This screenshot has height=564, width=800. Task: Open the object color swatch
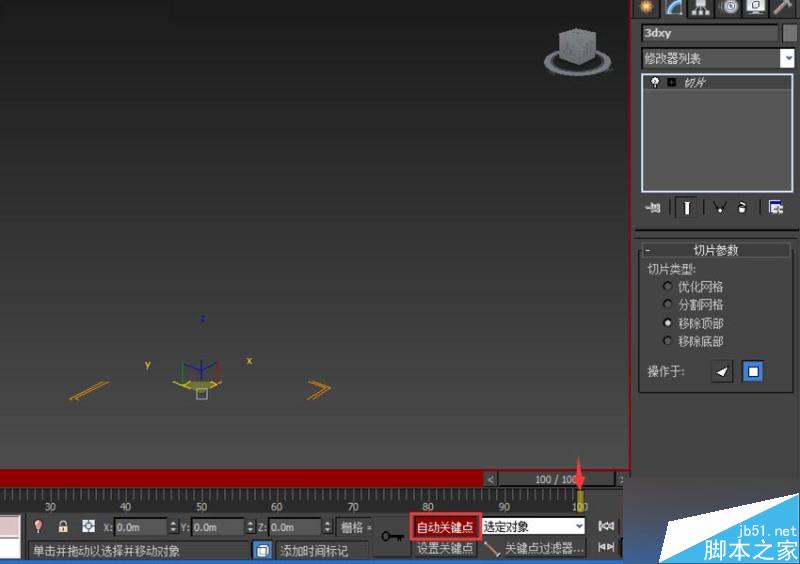pyautogui.click(x=789, y=33)
